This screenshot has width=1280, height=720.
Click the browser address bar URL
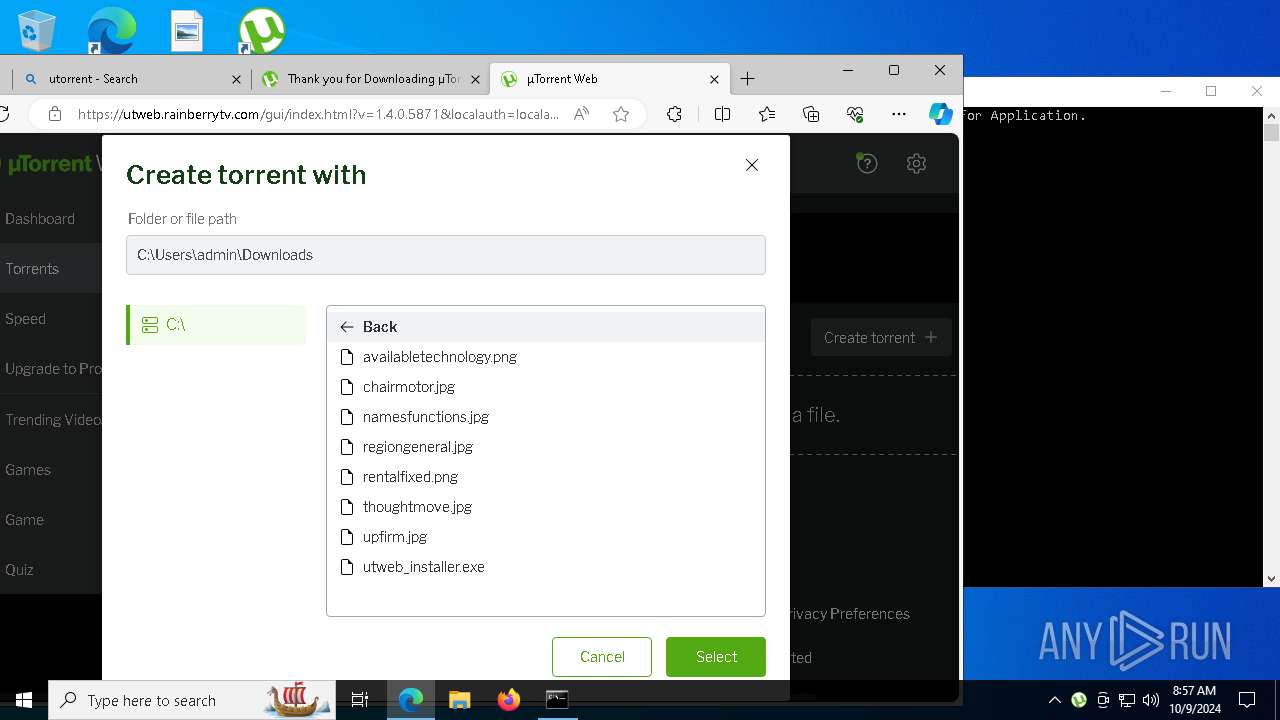pyautogui.click(x=318, y=114)
